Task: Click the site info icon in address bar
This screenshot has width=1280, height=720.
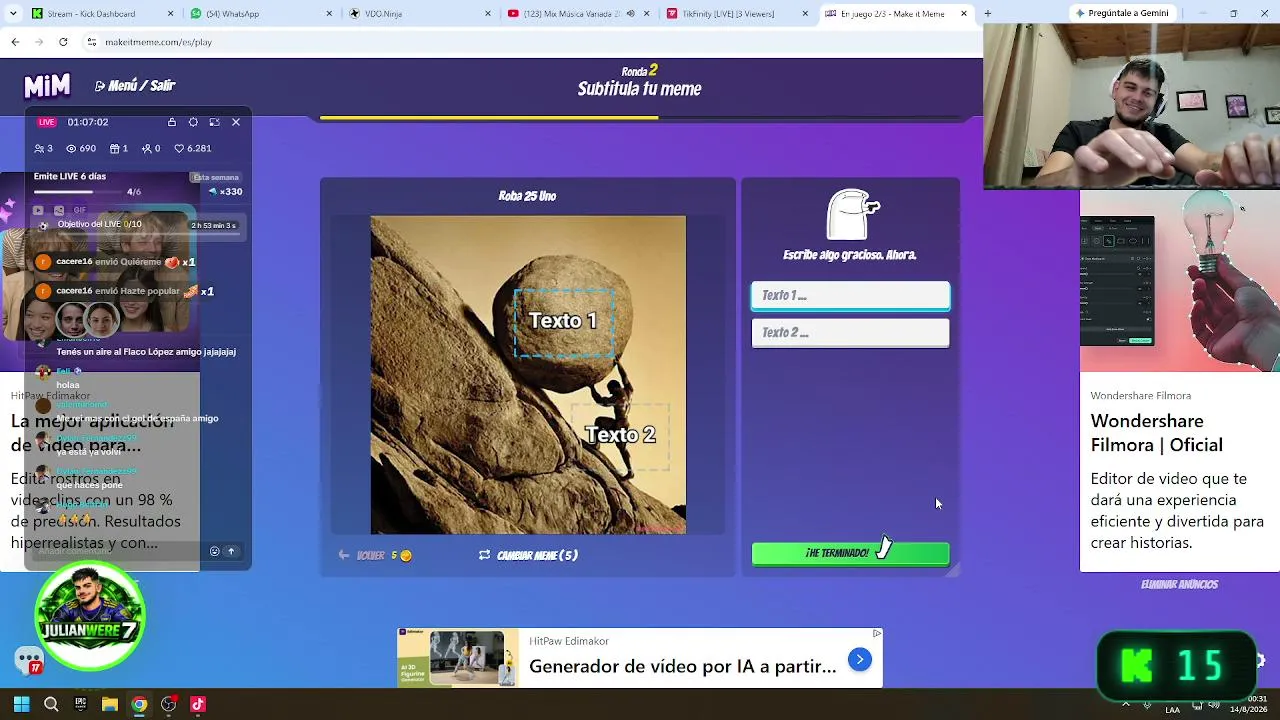Action: pos(92,42)
